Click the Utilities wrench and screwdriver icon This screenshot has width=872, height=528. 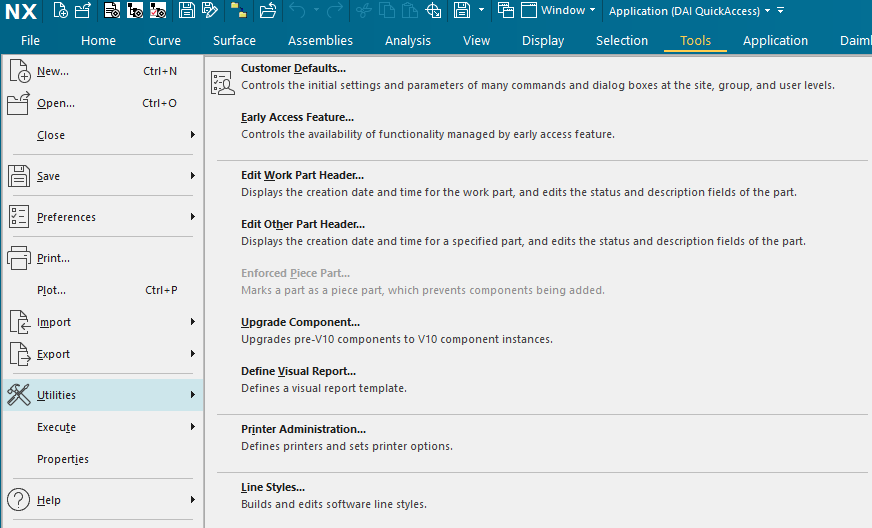click(19, 395)
